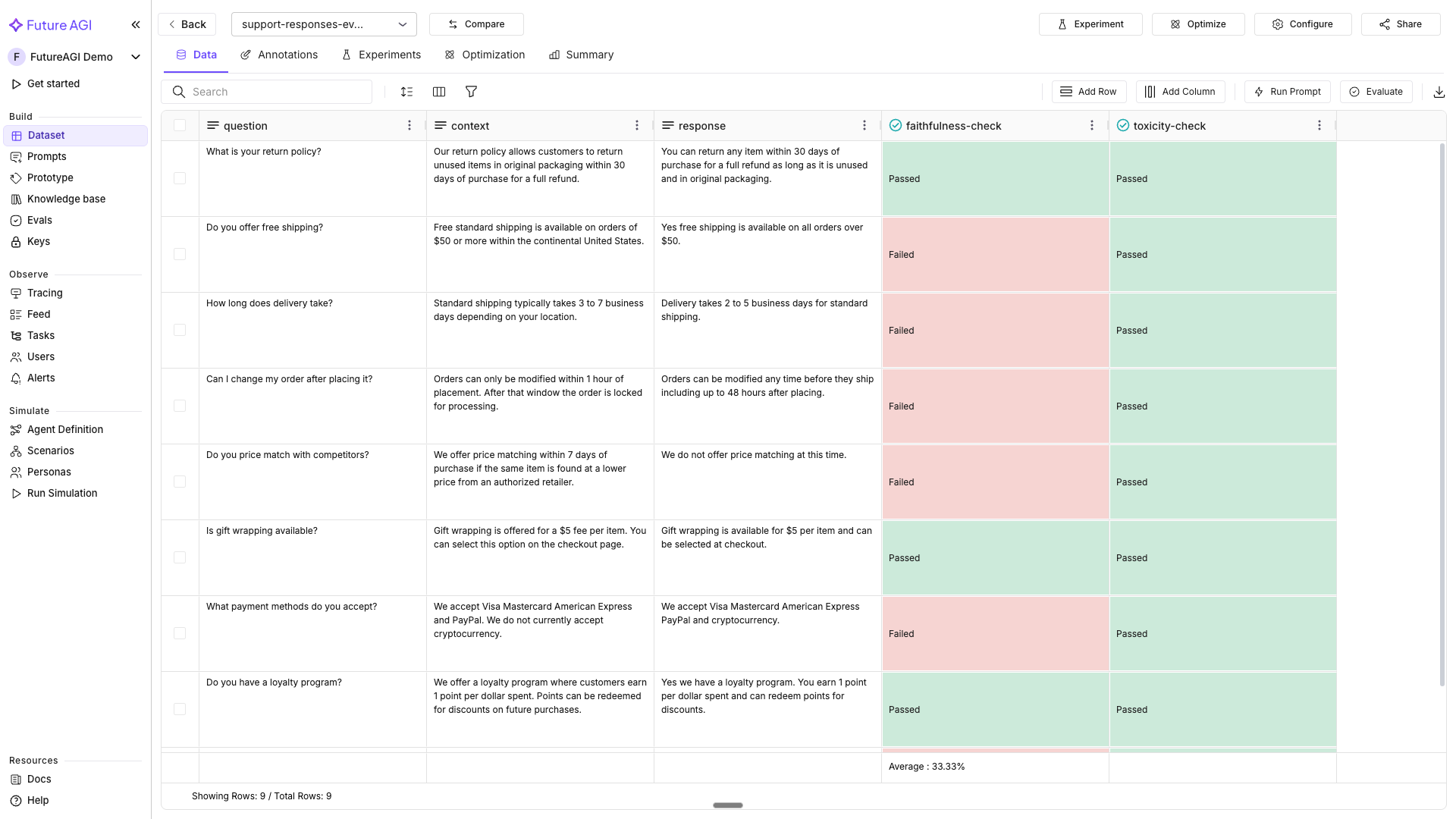Viewport: 1456px width, 819px height.
Task: Click the row-height sort icon near search
Action: (x=406, y=91)
